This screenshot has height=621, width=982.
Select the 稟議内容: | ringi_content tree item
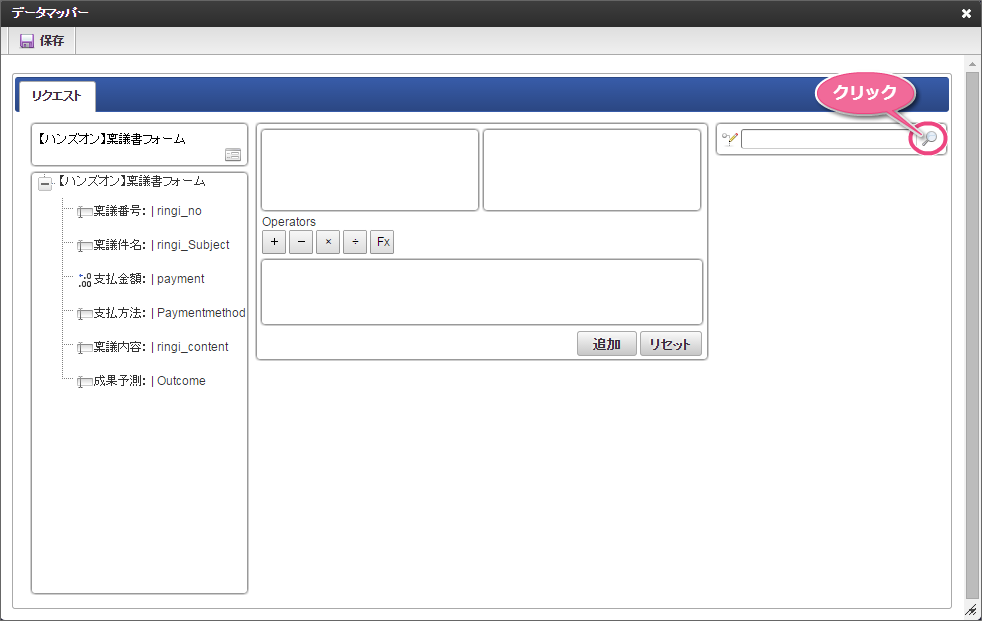click(x=160, y=347)
